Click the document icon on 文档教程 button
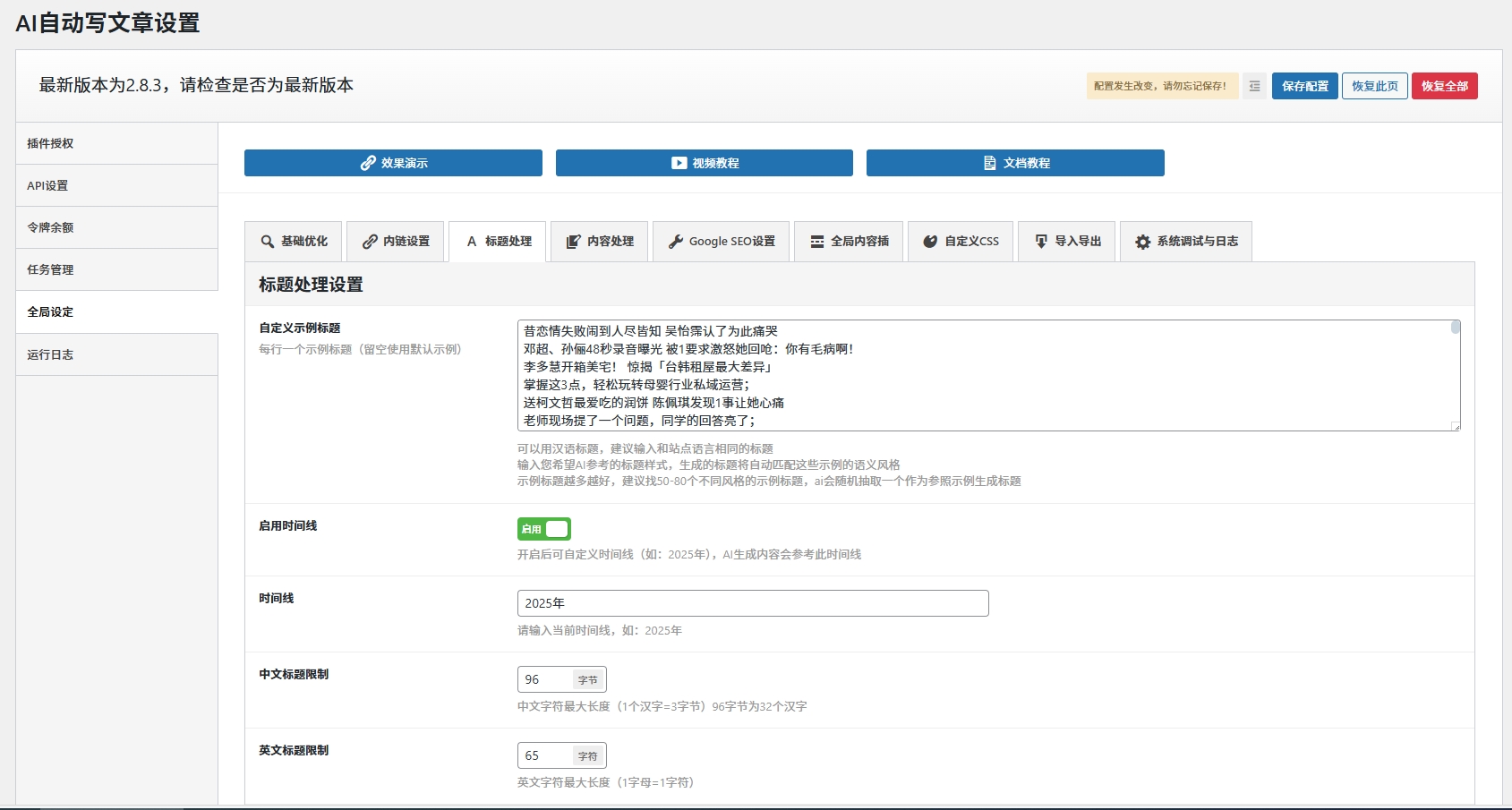This screenshot has height=810, width=1512. tap(989, 163)
